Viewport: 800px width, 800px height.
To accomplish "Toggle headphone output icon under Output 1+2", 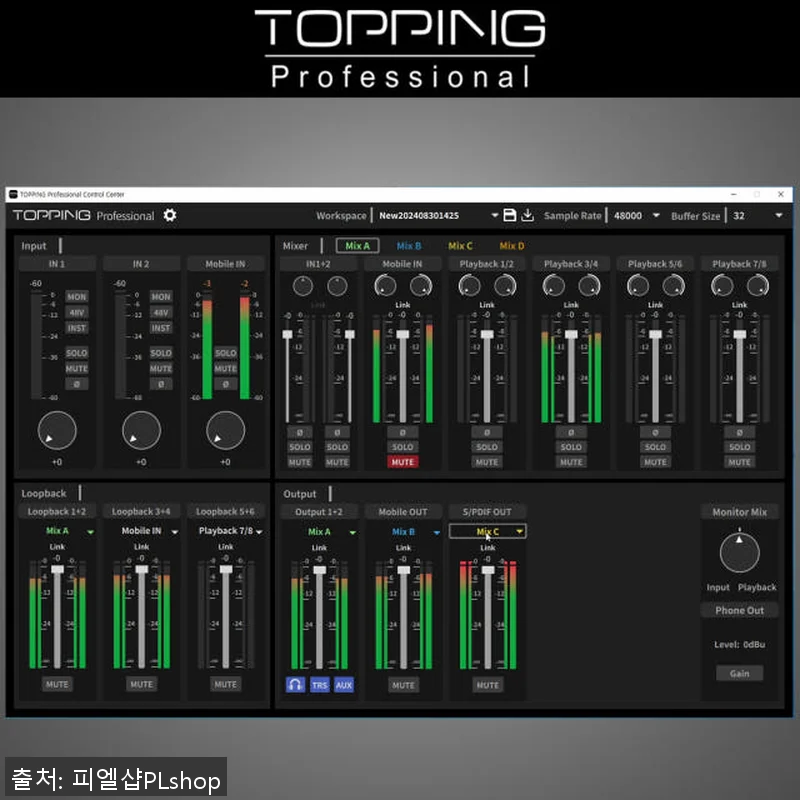I will pos(295,685).
